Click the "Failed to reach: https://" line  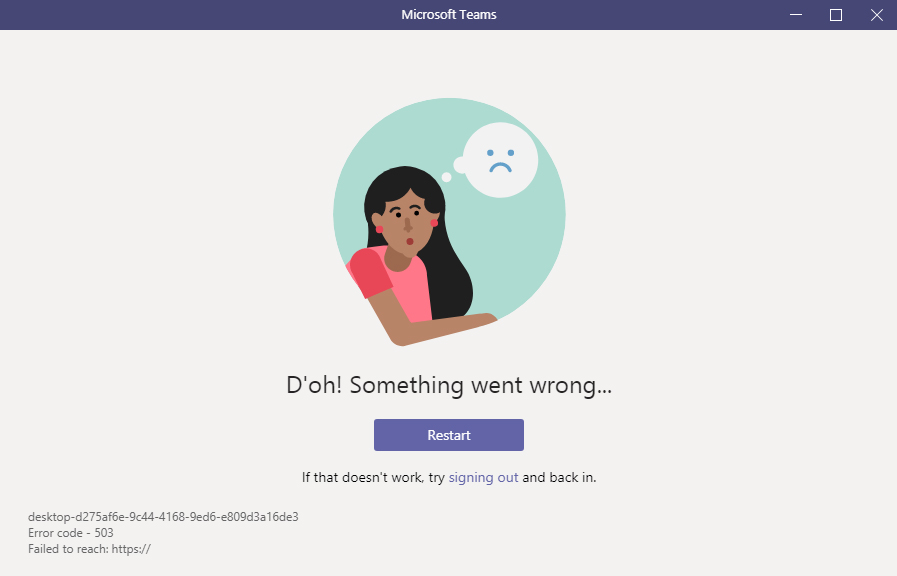point(89,549)
